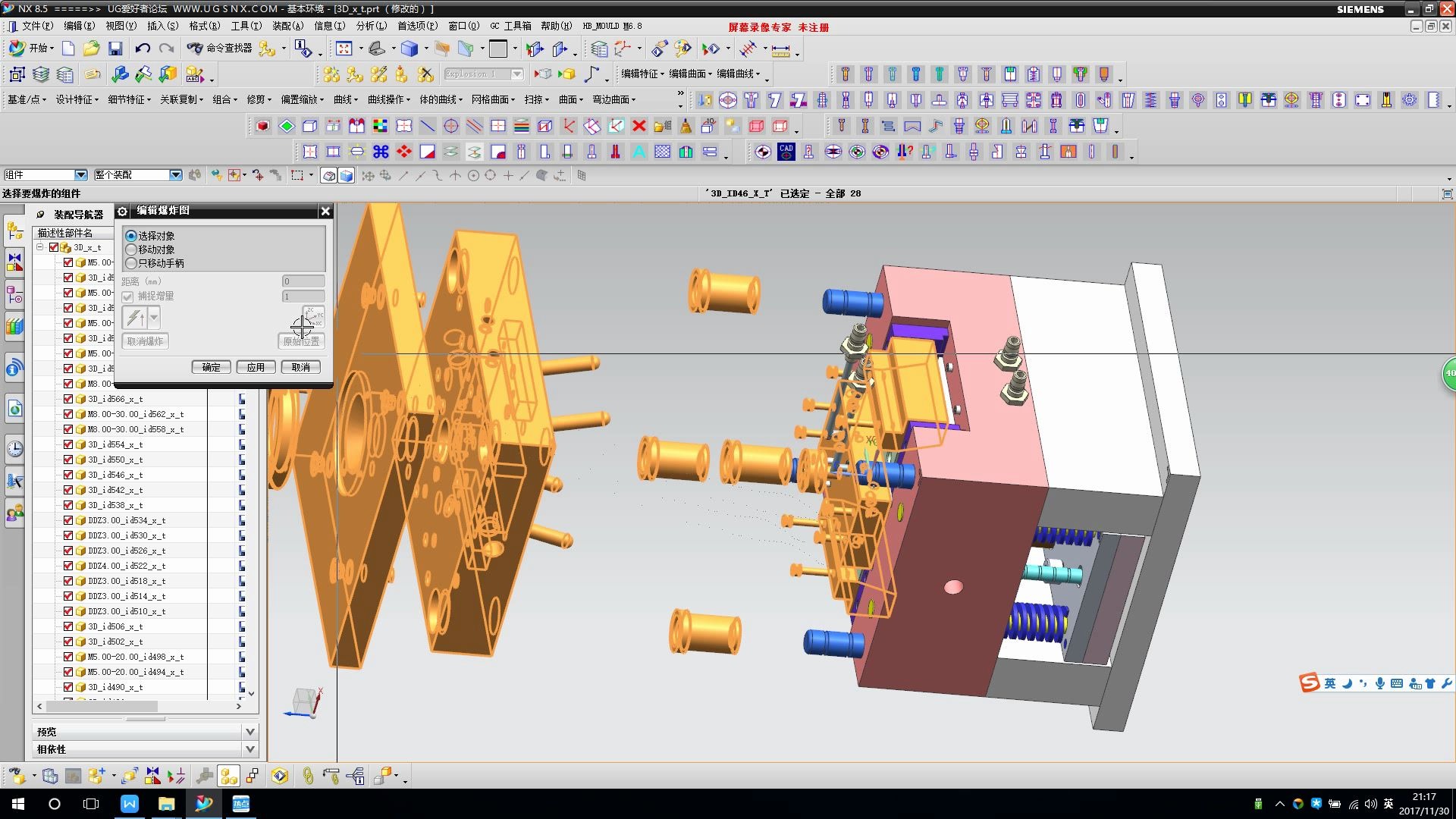Click the red X delete icon in toolbar

tap(639, 126)
